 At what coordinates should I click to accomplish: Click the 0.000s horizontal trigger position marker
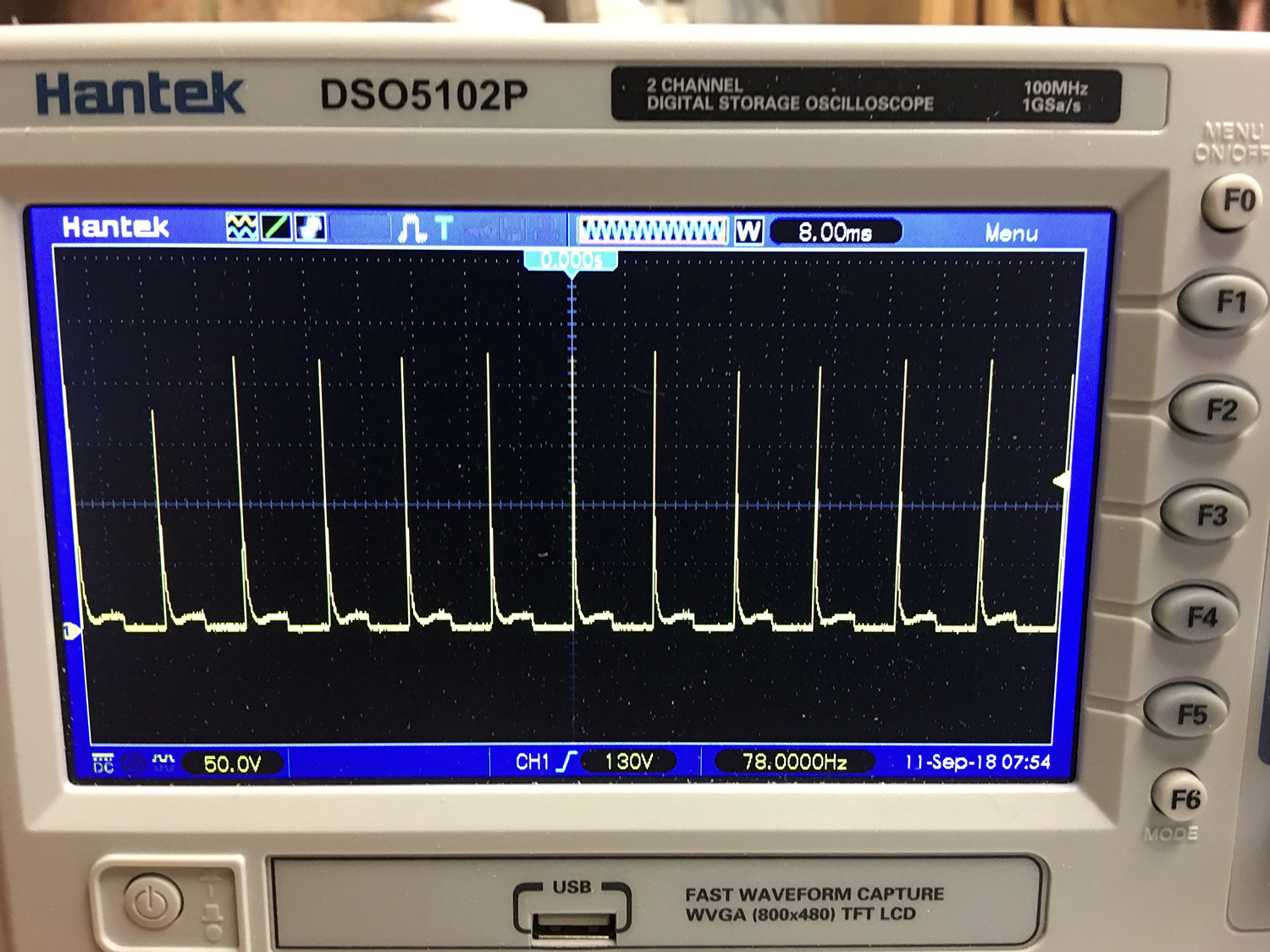pyautogui.click(x=571, y=261)
